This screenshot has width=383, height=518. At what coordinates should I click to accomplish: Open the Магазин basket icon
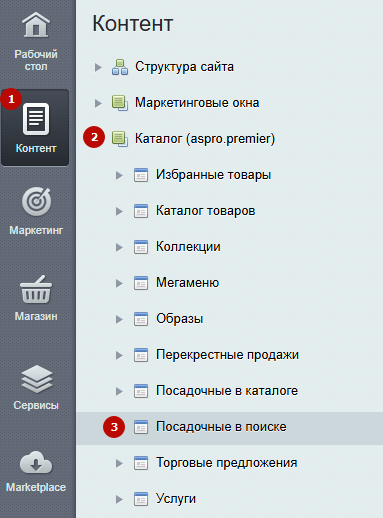pos(36,289)
